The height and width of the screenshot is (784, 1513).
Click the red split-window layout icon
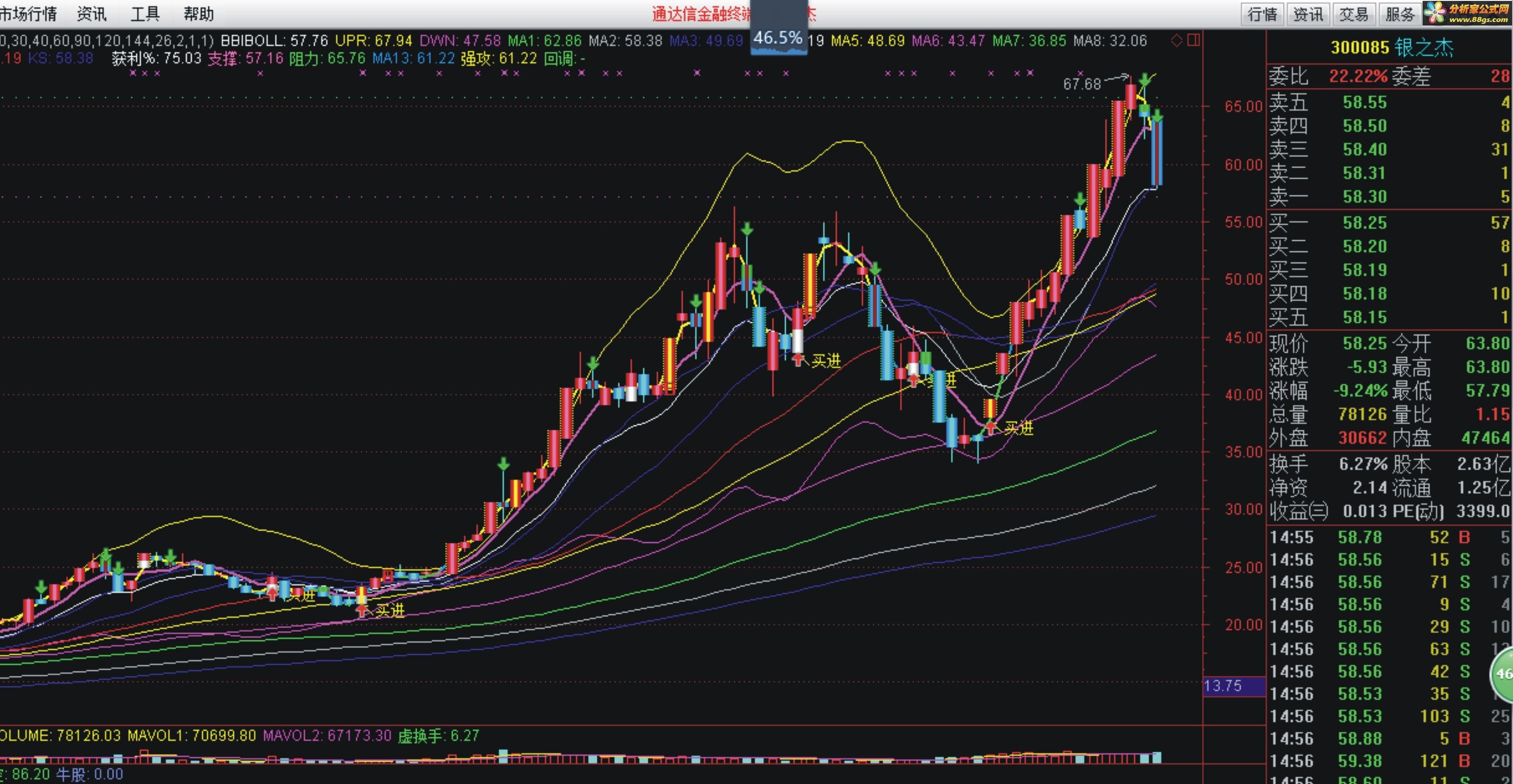click(1193, 40)
